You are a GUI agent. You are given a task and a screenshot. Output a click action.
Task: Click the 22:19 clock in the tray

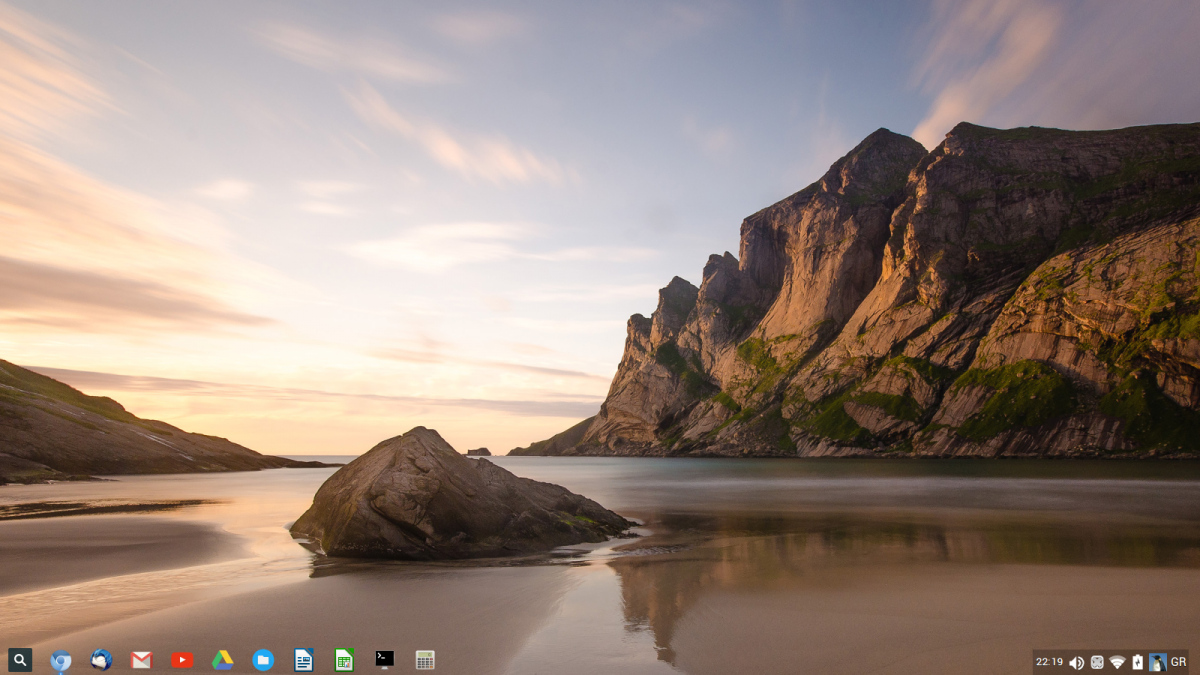pos(1049,662)
